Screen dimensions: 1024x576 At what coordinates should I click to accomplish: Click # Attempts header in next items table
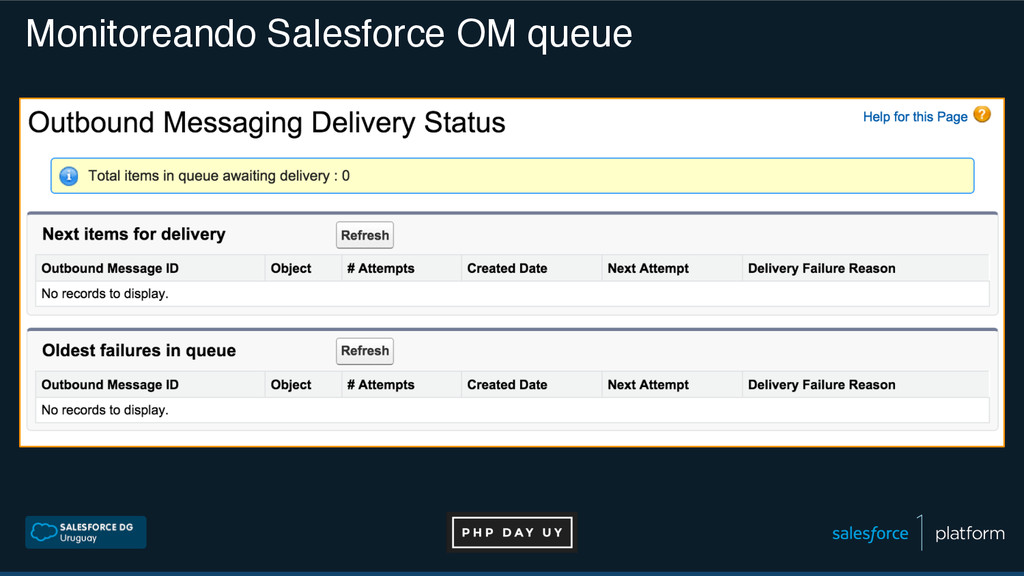[x=381, y=268]
